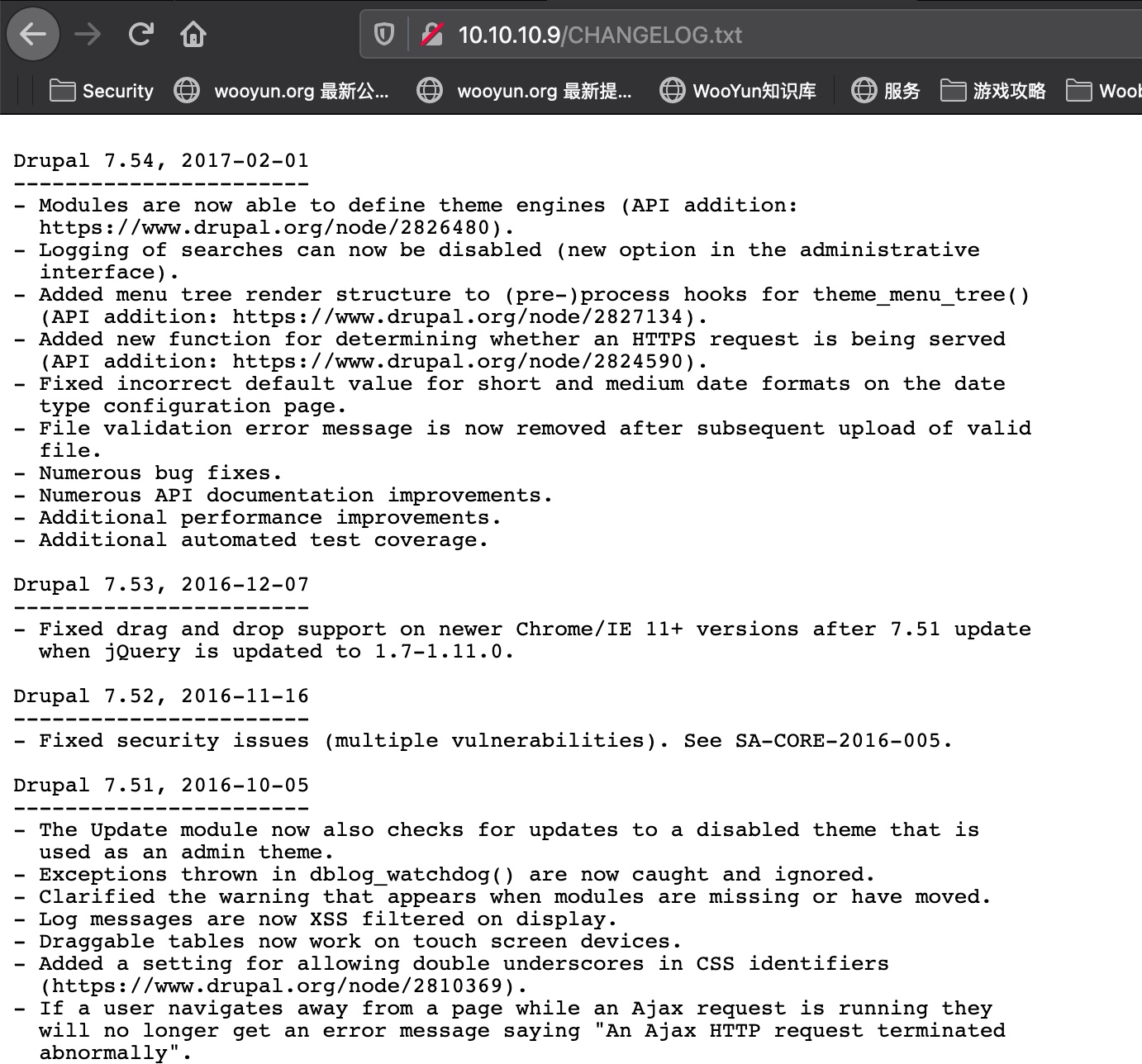Click the folder icon of 游戏攻略 bookmark
1142x1064 pixels.
click(x=954, y=90)
